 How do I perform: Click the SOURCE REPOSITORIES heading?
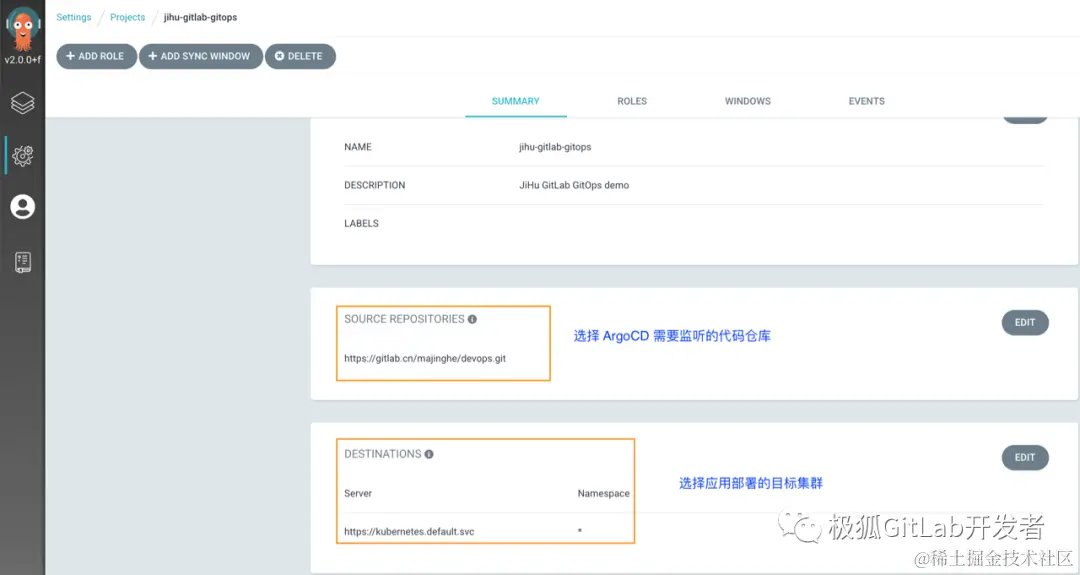pyautogui.click(x=404, y=319)
